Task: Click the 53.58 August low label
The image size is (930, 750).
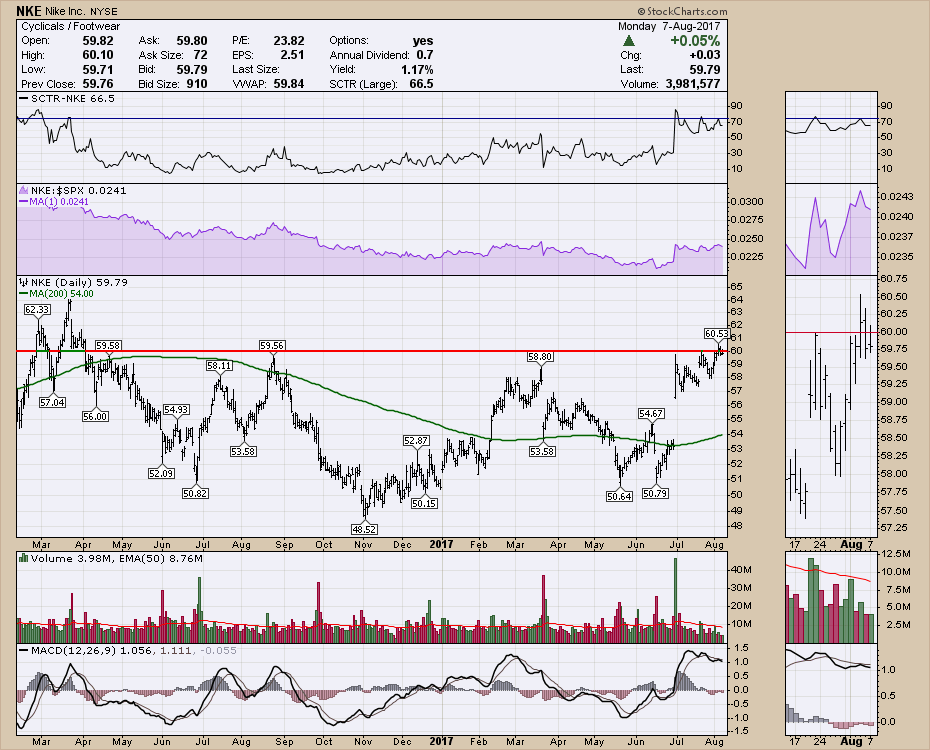Action: (243, 451)
